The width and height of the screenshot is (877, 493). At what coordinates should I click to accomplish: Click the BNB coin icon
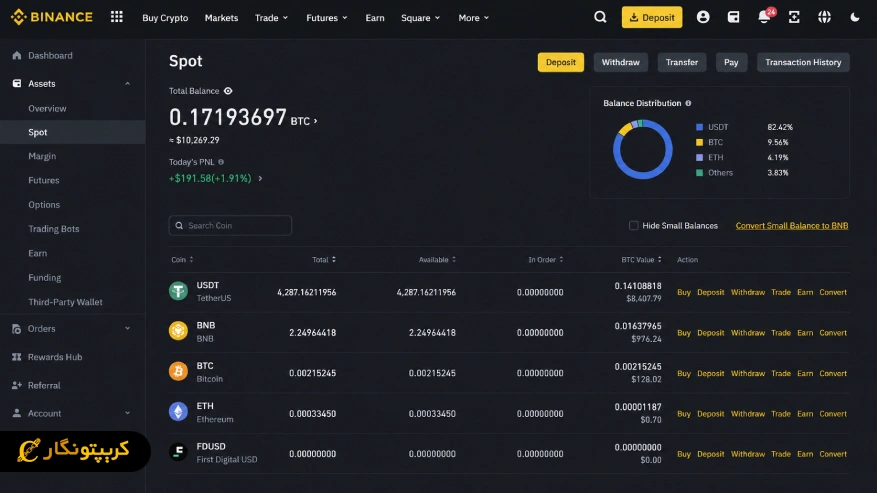click(178, 331)
